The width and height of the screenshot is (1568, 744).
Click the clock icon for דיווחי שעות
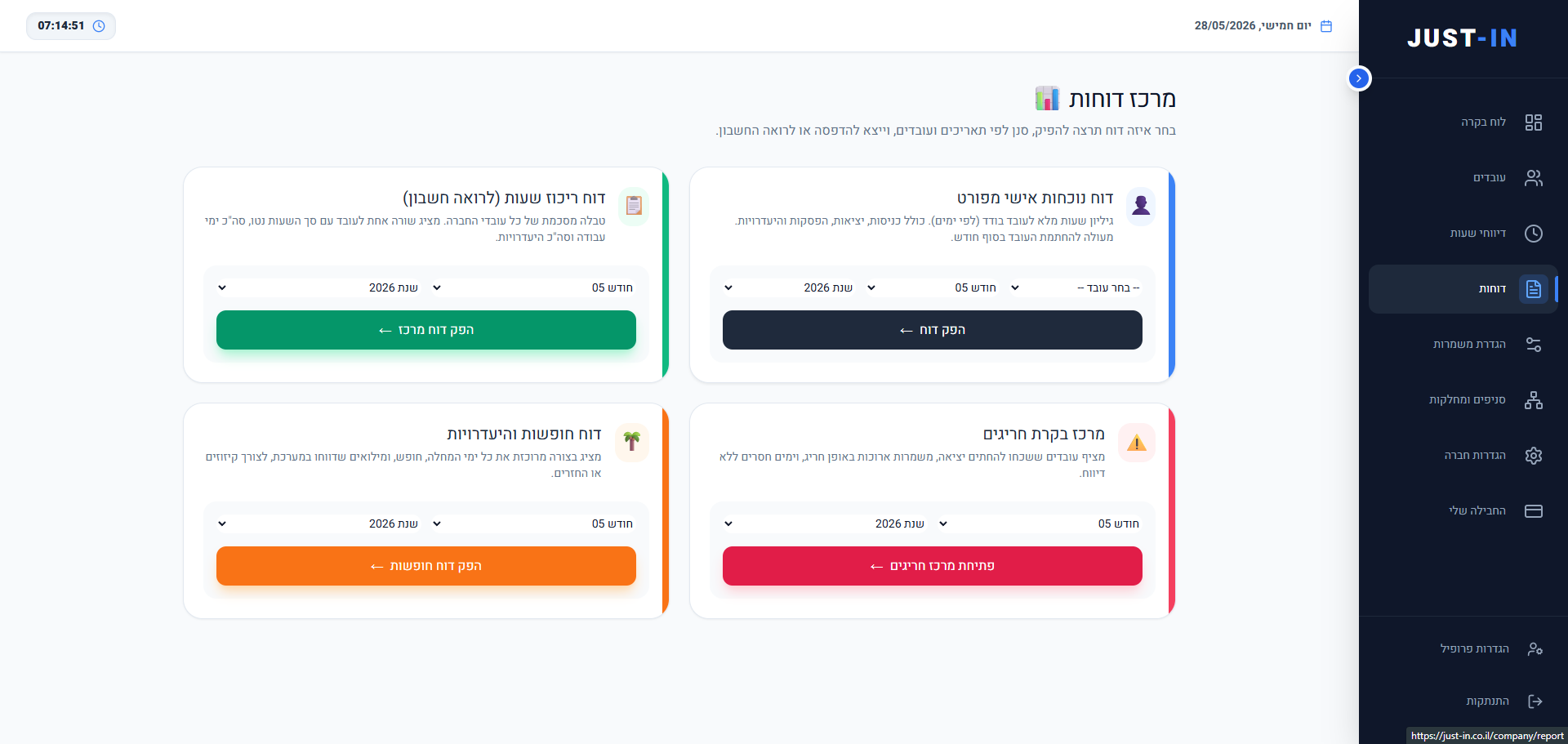click(1533, 234)
